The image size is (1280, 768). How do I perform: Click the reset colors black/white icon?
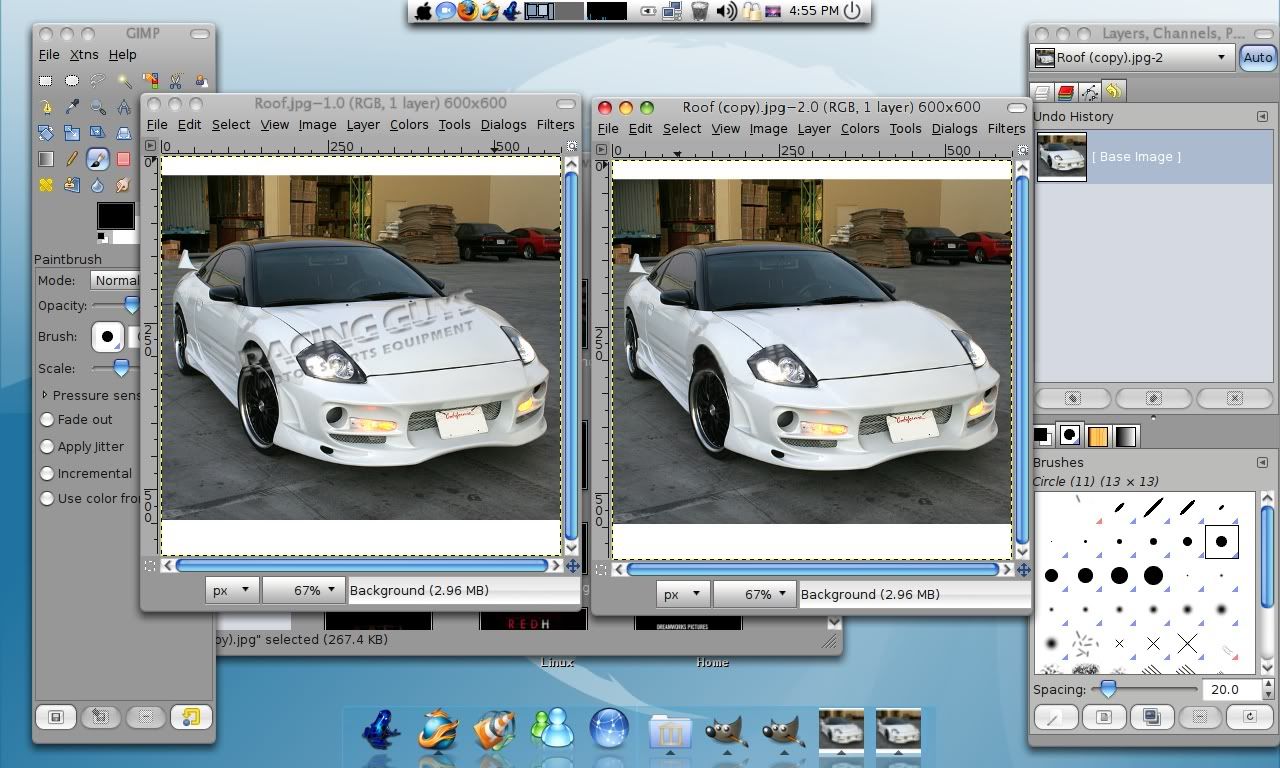102,238
